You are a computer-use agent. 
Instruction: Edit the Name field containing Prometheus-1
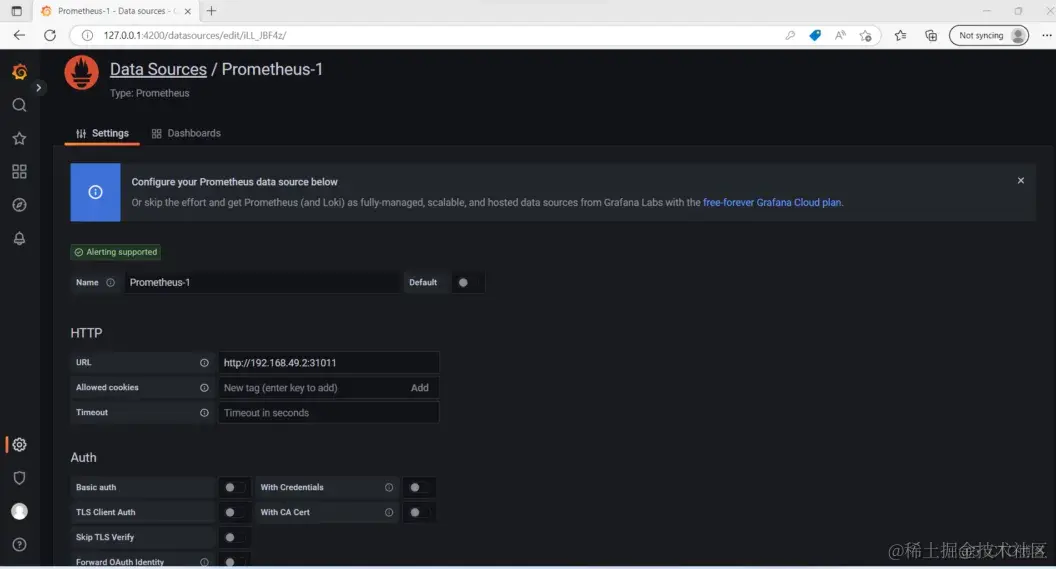(261, 282)
